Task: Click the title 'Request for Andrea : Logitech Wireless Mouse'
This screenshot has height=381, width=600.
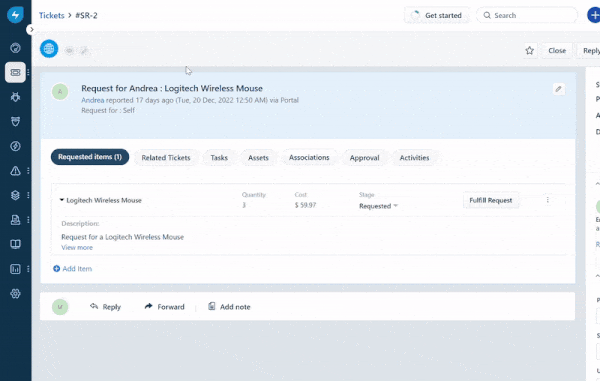Action: click(172, 88)
